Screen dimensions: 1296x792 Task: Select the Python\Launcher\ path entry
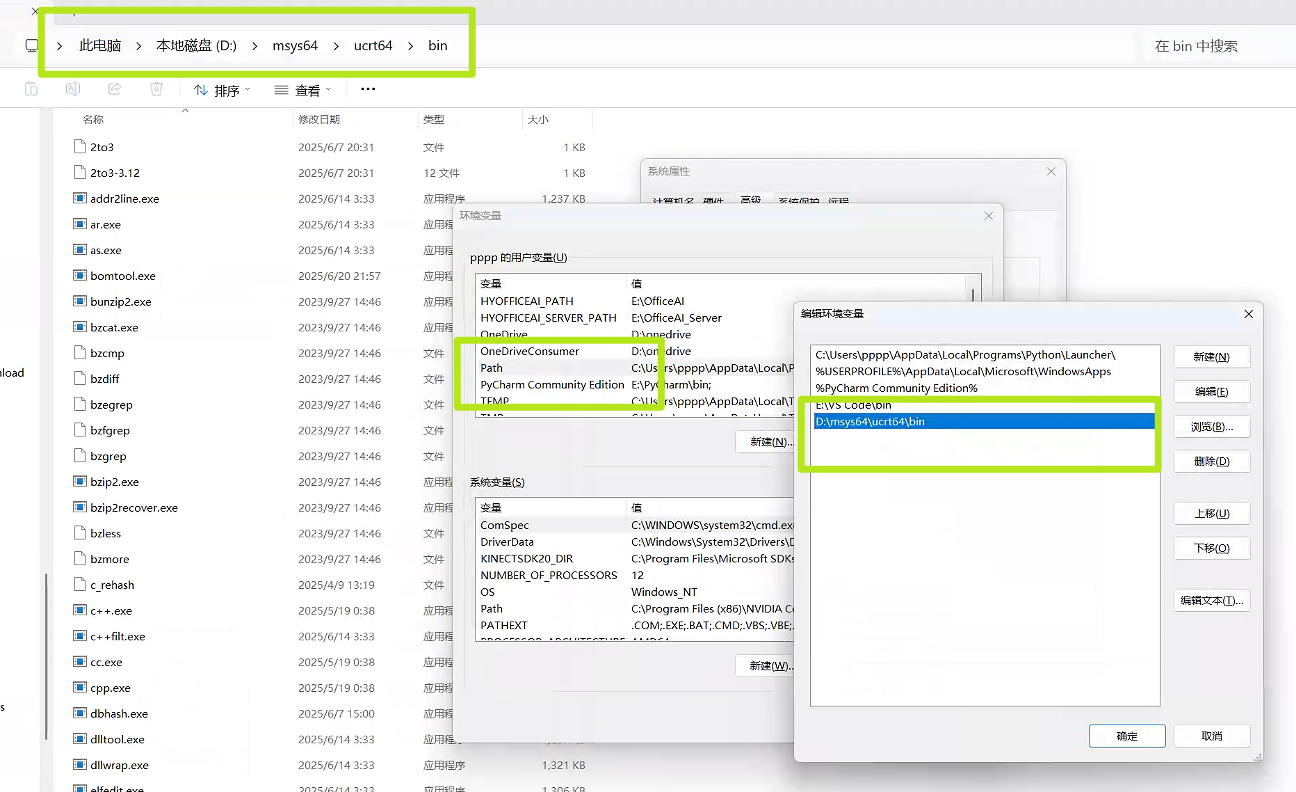coord(984,354)
